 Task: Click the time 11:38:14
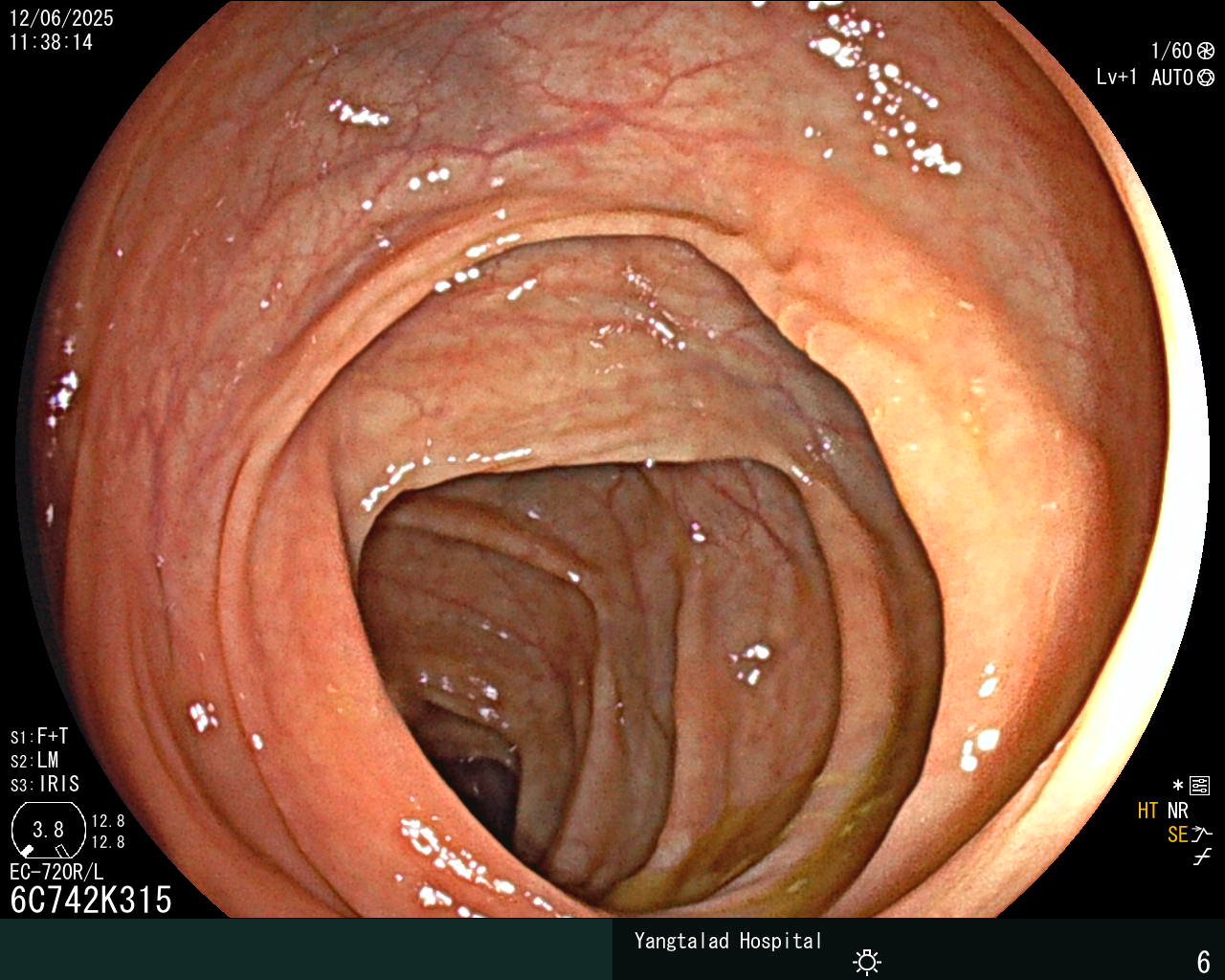point(51,42)
